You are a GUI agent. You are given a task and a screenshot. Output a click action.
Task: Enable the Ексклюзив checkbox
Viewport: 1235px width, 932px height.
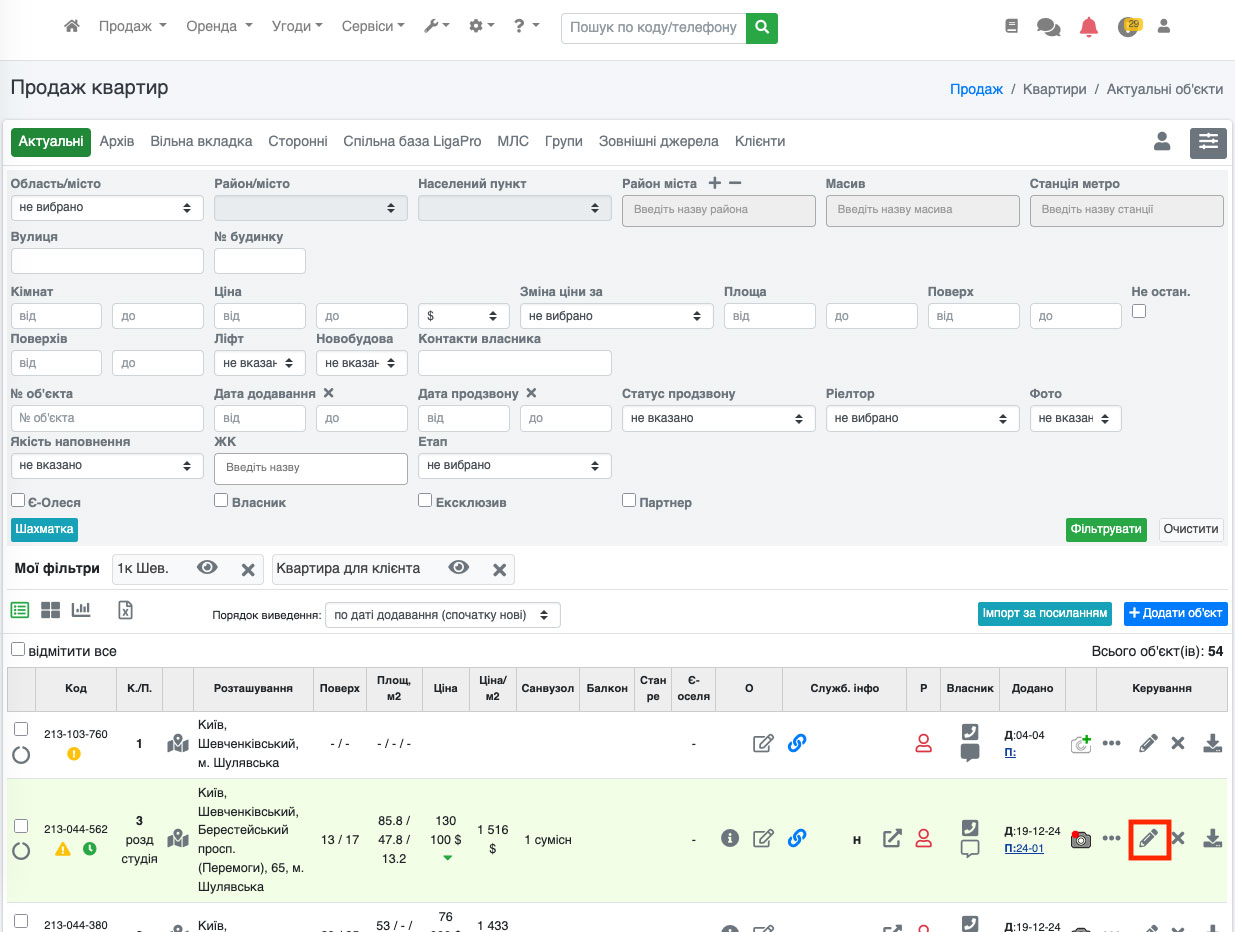(425, 500)
